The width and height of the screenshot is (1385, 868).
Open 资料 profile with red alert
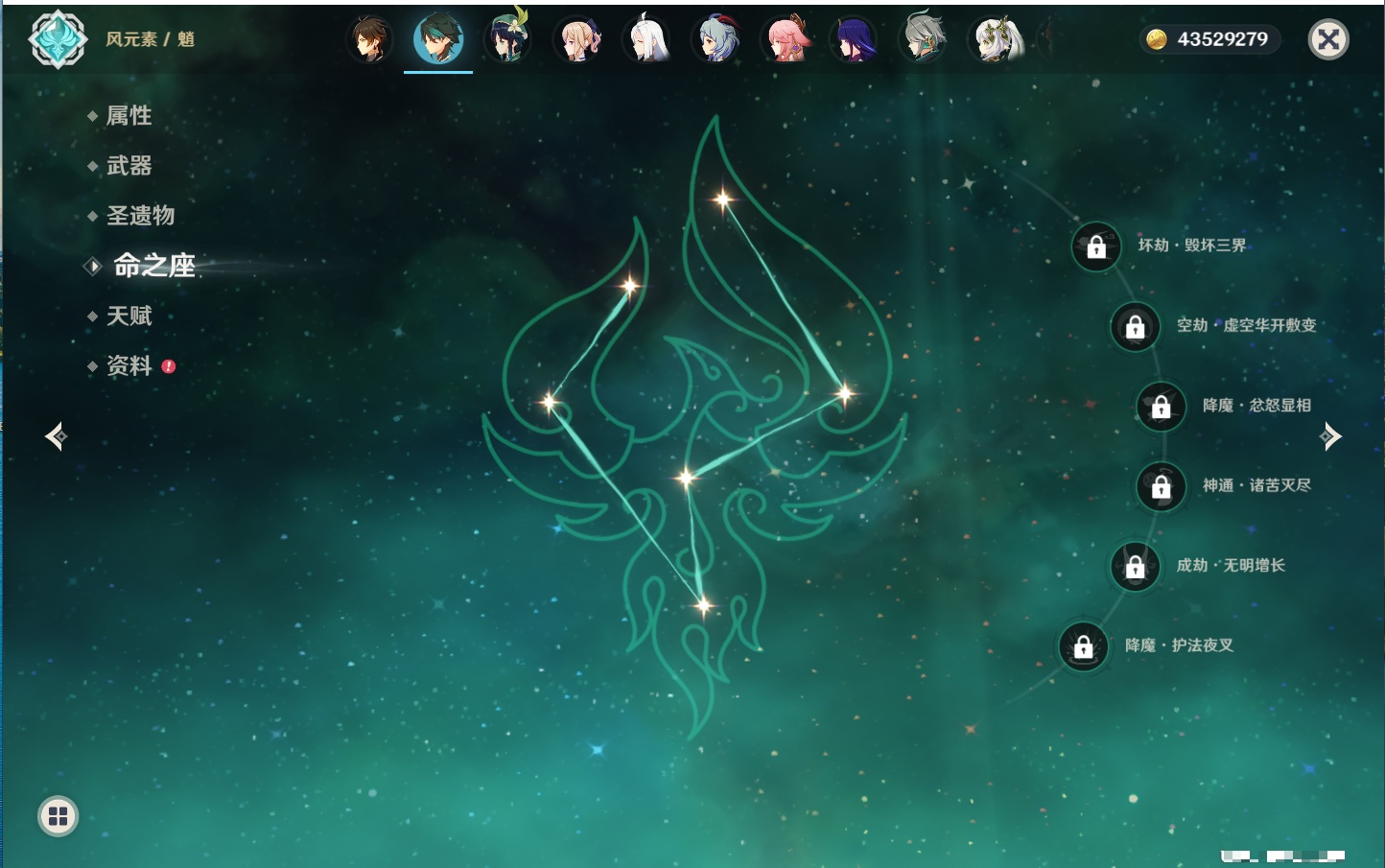129,365
